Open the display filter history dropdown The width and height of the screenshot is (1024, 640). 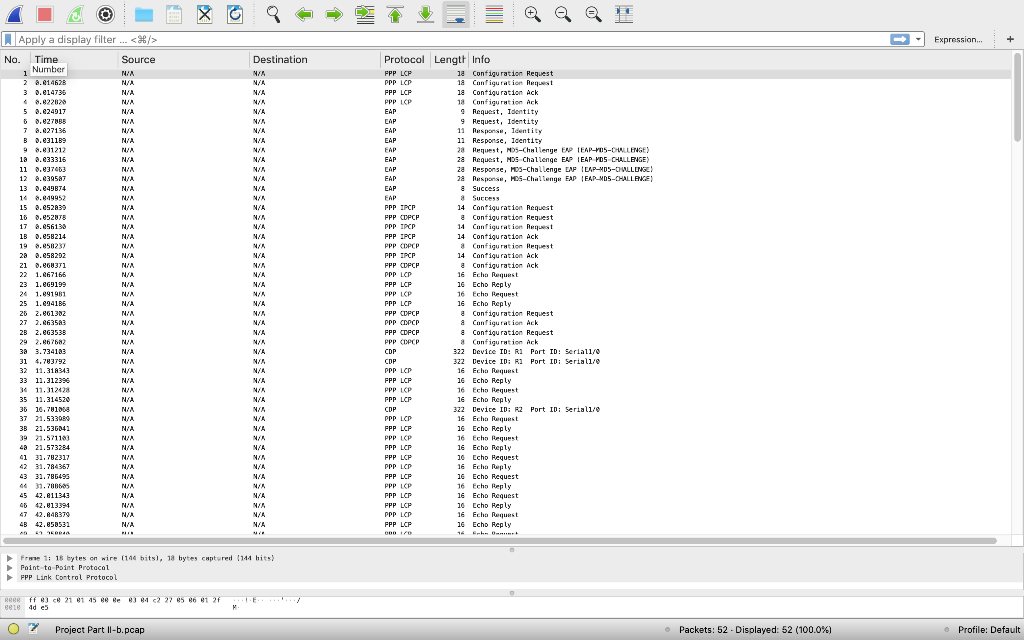(x=917, y=38)
